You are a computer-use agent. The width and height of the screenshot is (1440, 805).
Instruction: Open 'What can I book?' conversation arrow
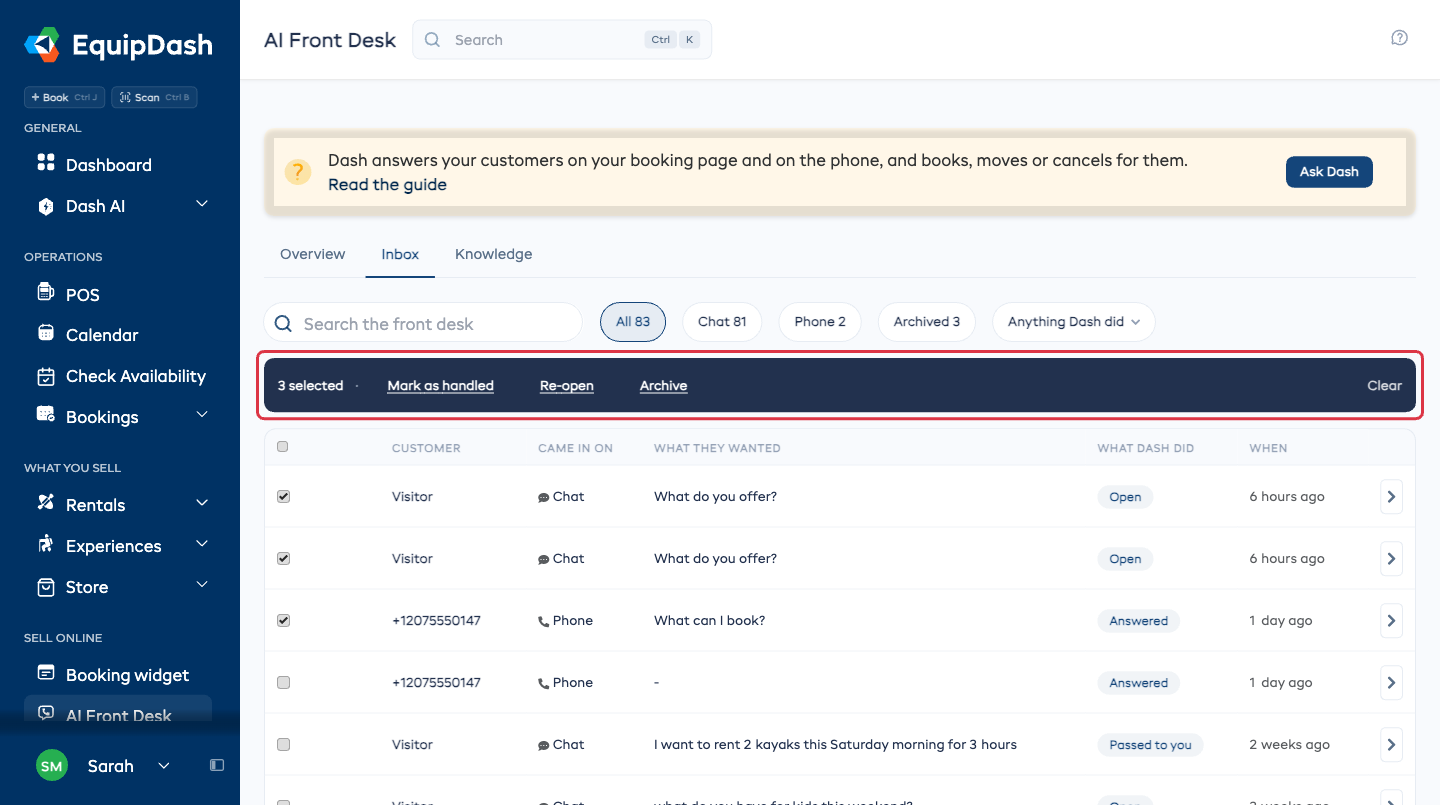[x=1391, y=621]
